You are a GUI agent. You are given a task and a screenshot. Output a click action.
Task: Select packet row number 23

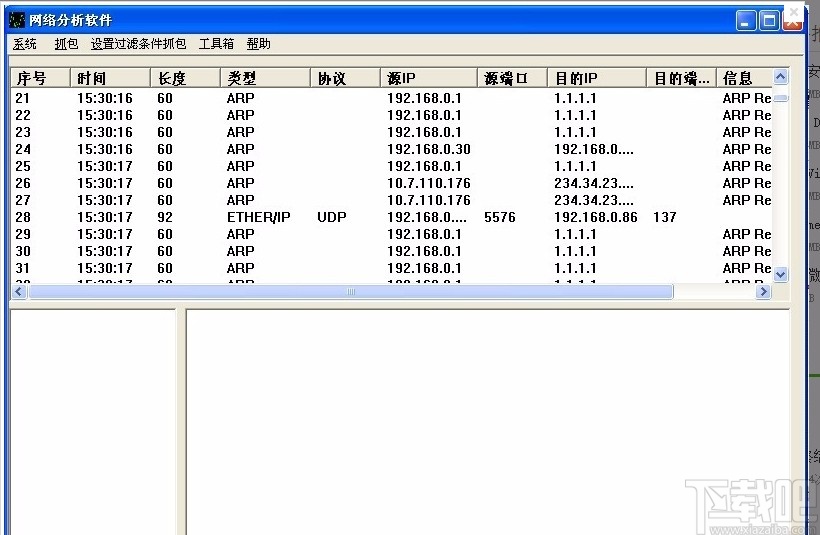coord(392,132)
